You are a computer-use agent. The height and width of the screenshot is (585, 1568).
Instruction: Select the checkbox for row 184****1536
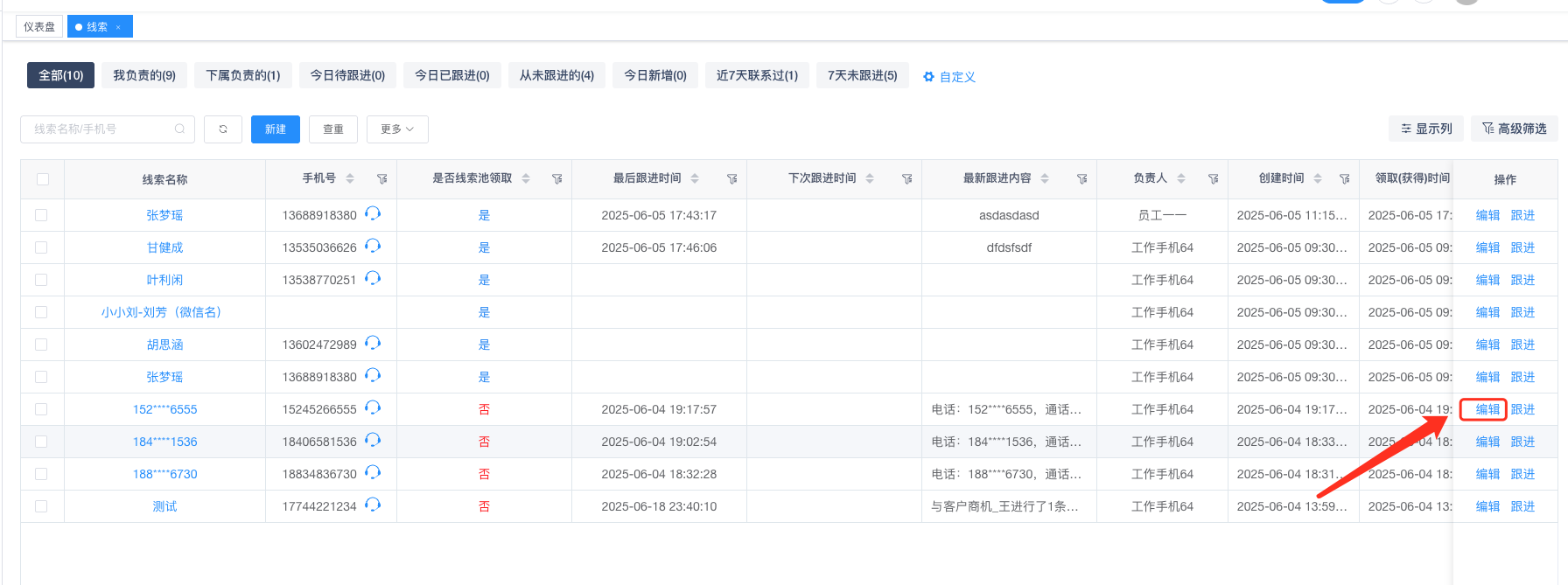point(41,442)
